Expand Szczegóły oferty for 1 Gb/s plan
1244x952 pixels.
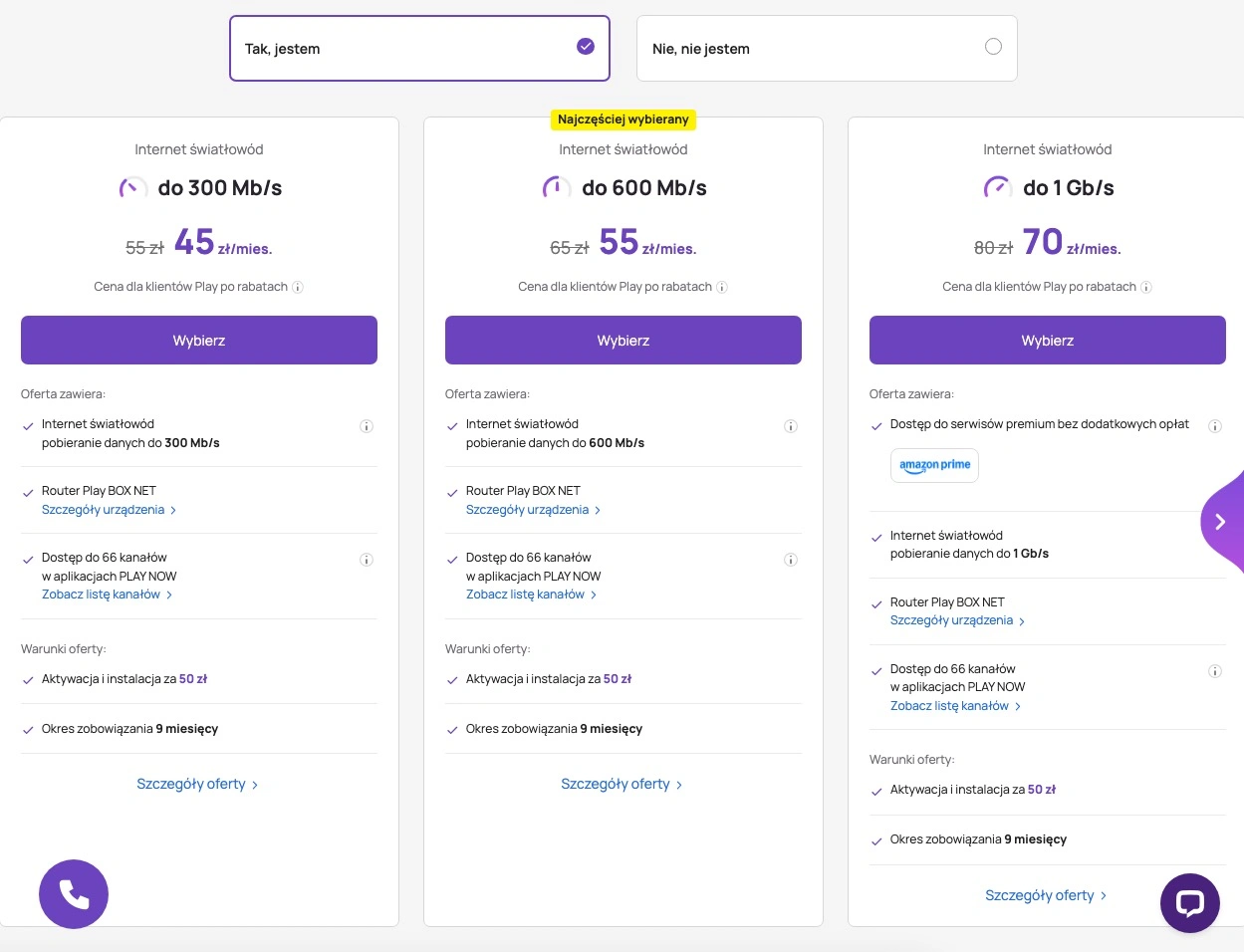[1047, 895]
